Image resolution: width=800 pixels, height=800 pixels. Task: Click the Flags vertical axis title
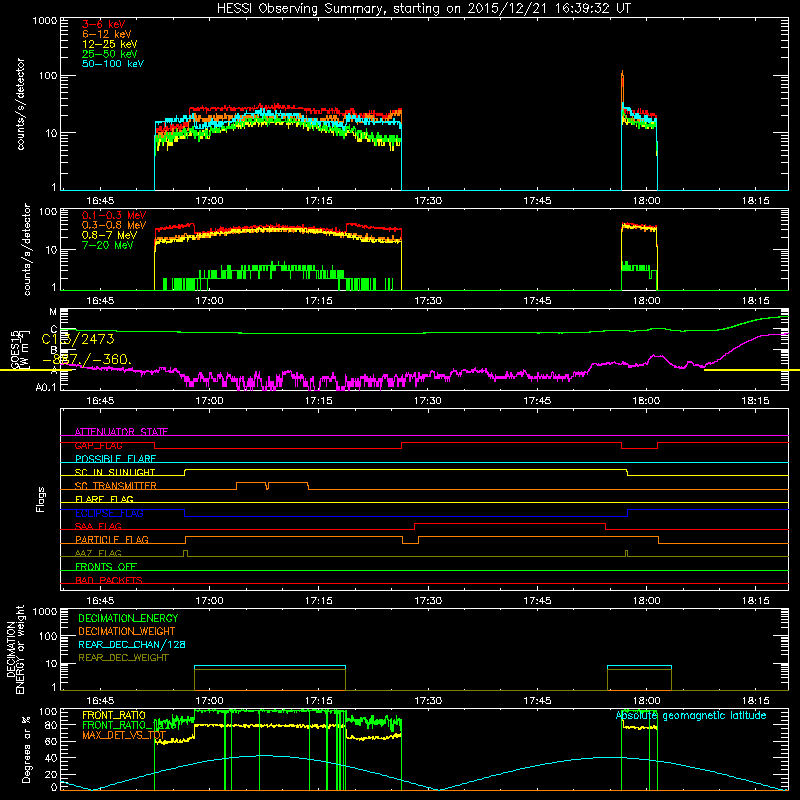click(x=40, y=499)
